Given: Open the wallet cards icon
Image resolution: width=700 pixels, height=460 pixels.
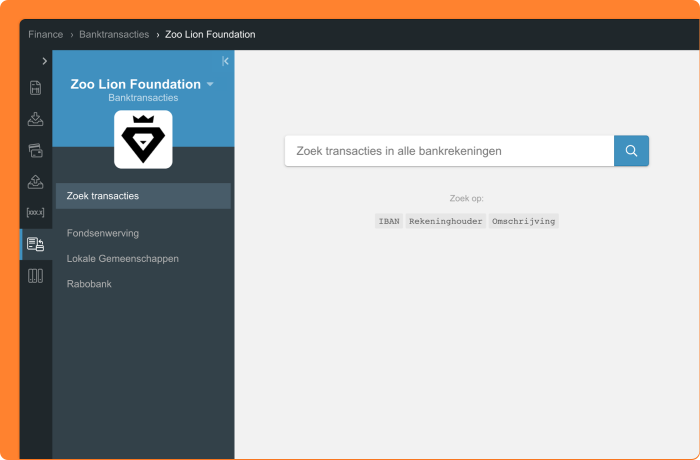Looking at the screenshot, I should (x=35, y=151).
